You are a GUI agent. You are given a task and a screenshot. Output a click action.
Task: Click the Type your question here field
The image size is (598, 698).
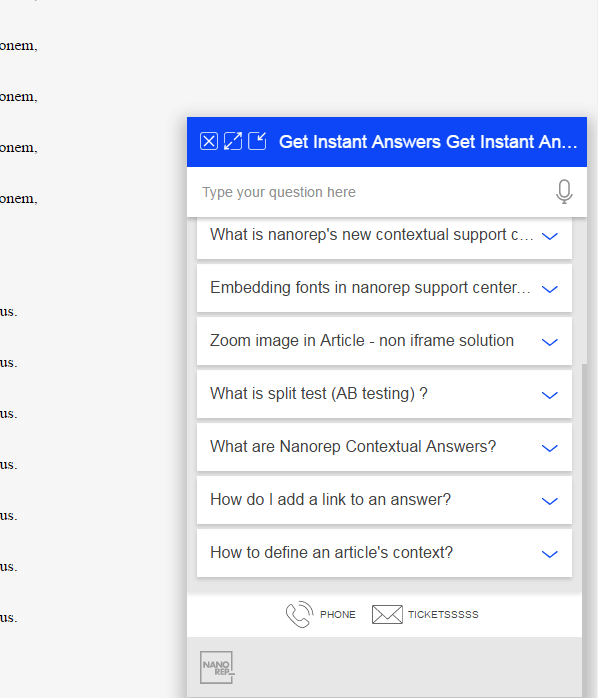click(x=374, y=192)
